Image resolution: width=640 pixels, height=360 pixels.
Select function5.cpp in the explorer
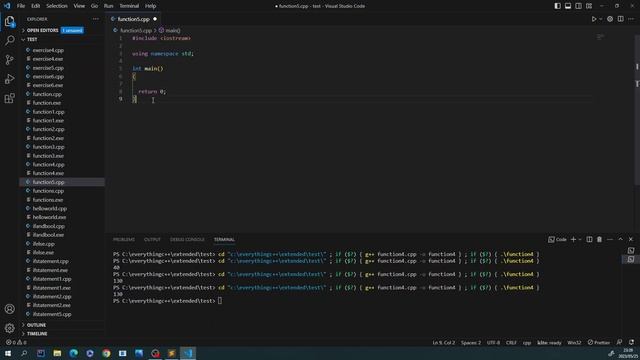point(48,182)
